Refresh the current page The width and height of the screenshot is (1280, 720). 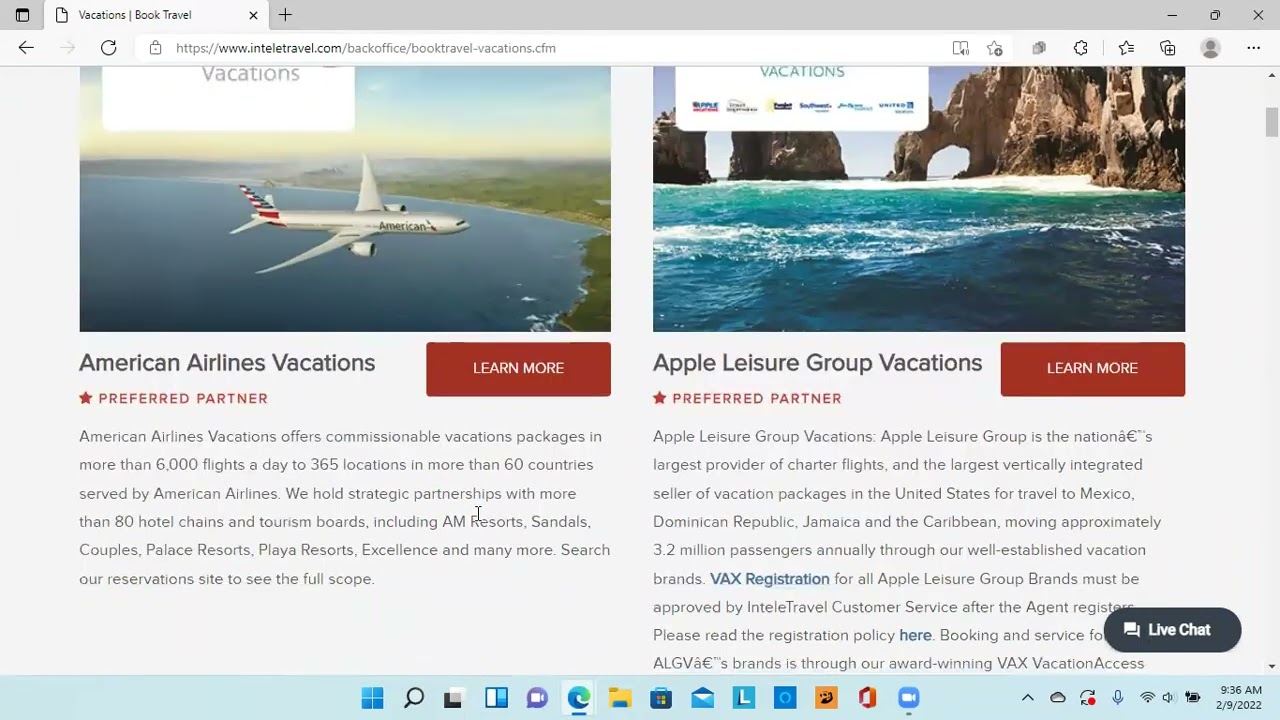[108, 48]
